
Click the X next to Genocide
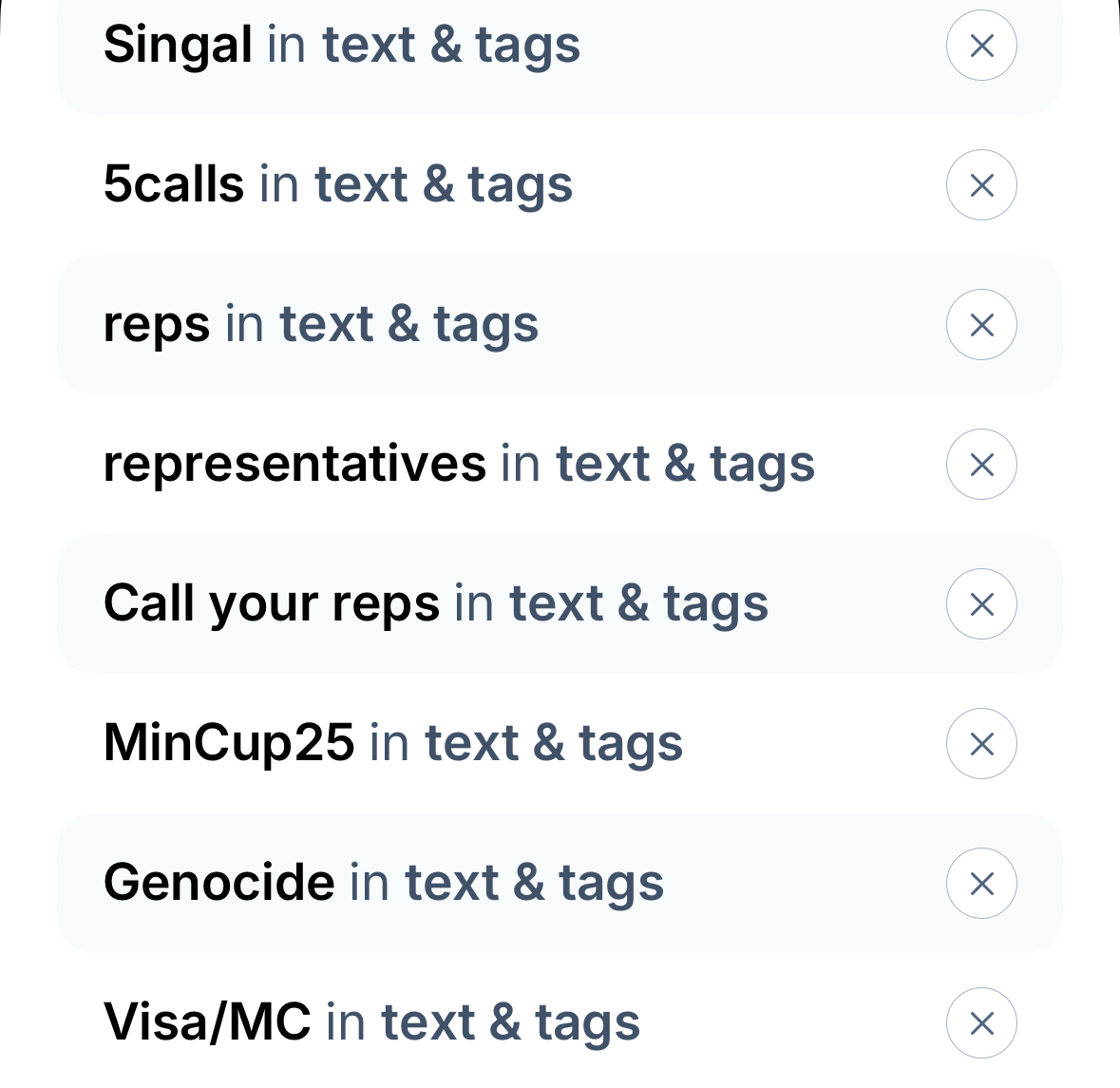pos(981,884)
